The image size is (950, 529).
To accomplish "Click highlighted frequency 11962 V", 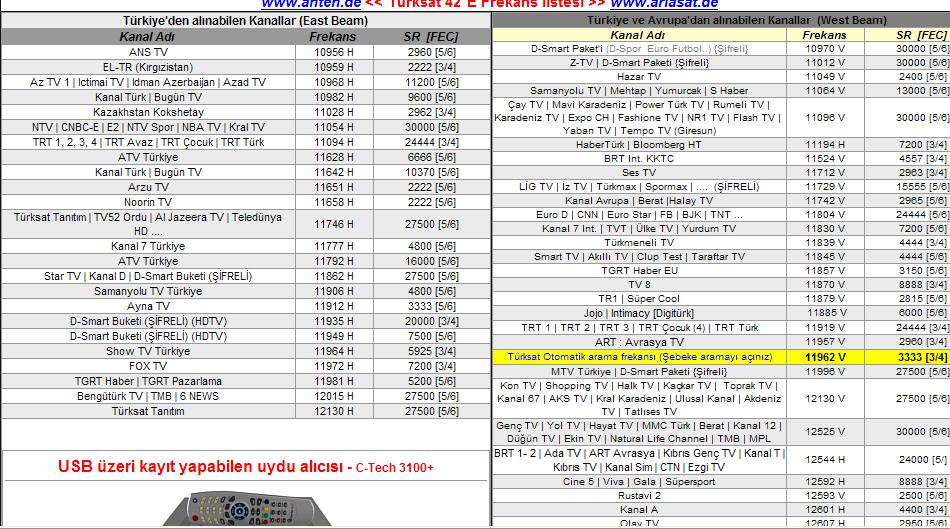I will (x=825, y=357).
